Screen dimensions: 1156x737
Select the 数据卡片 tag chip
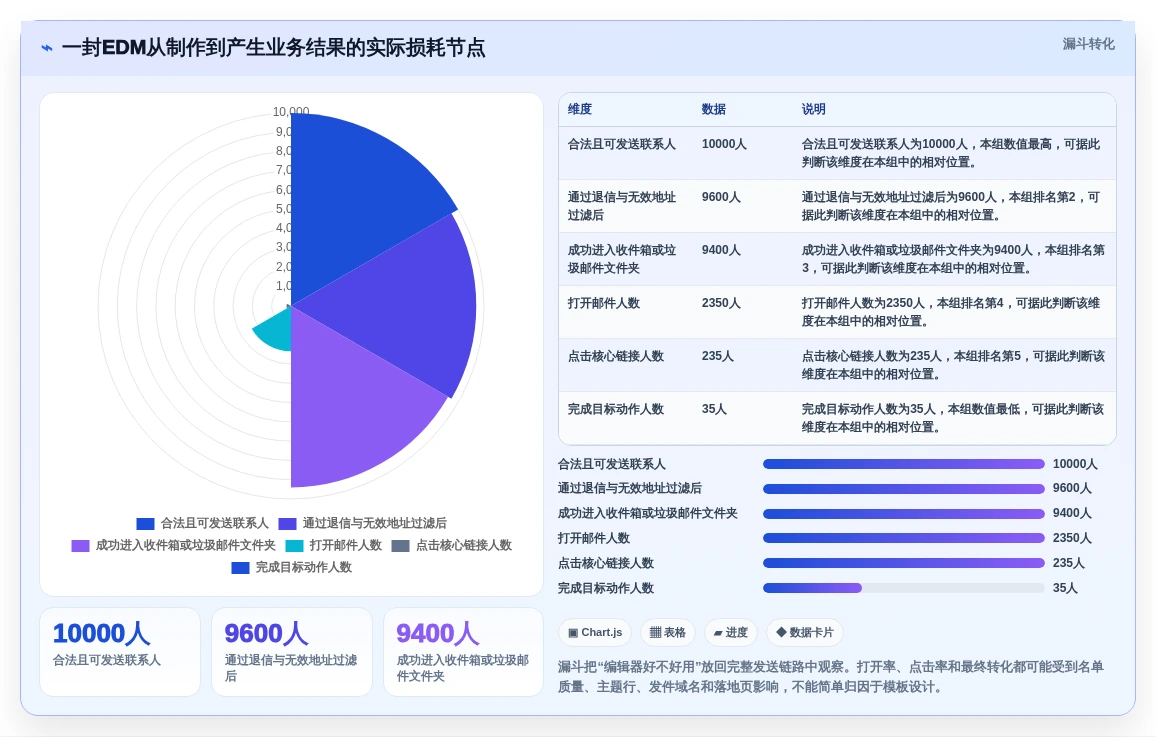point(804,632)
